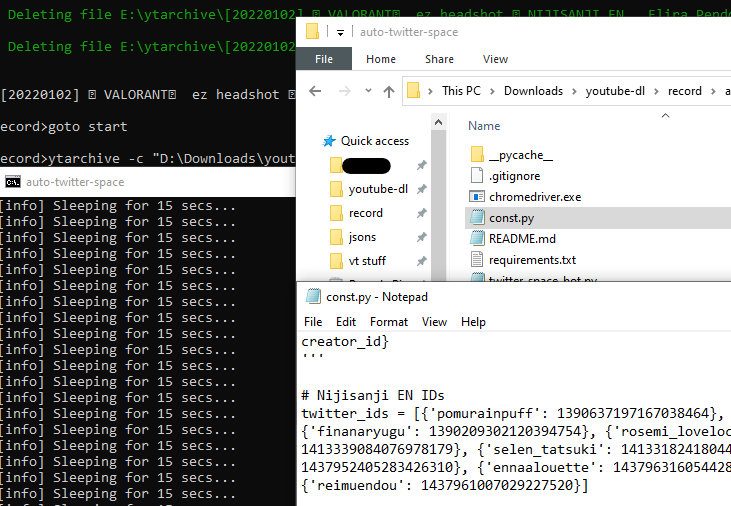Click the Explorer title bar folder icon
Image resolution: width=731 pixels, height=506 pixels.
[312, 32]
